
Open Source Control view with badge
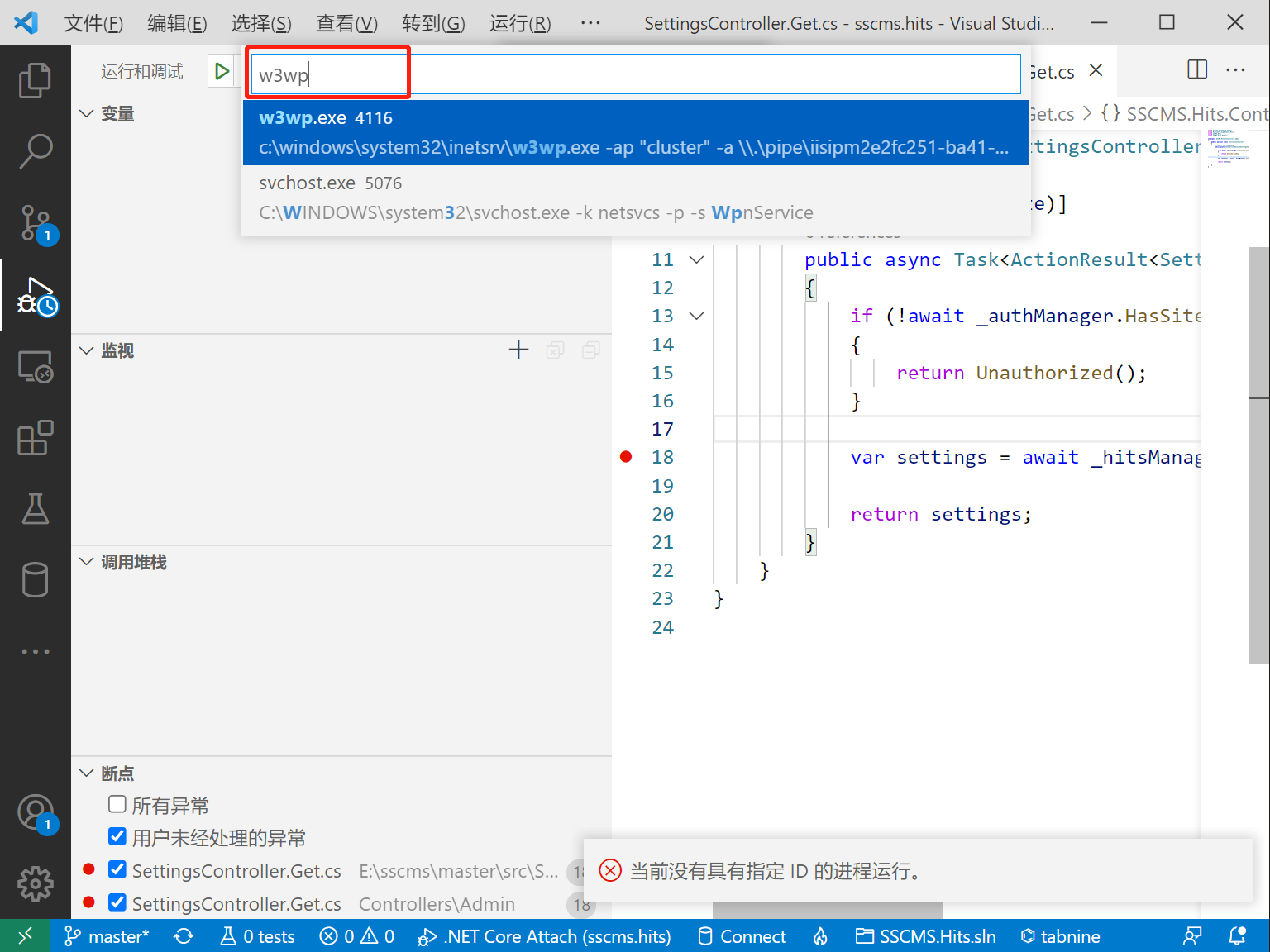35,223
